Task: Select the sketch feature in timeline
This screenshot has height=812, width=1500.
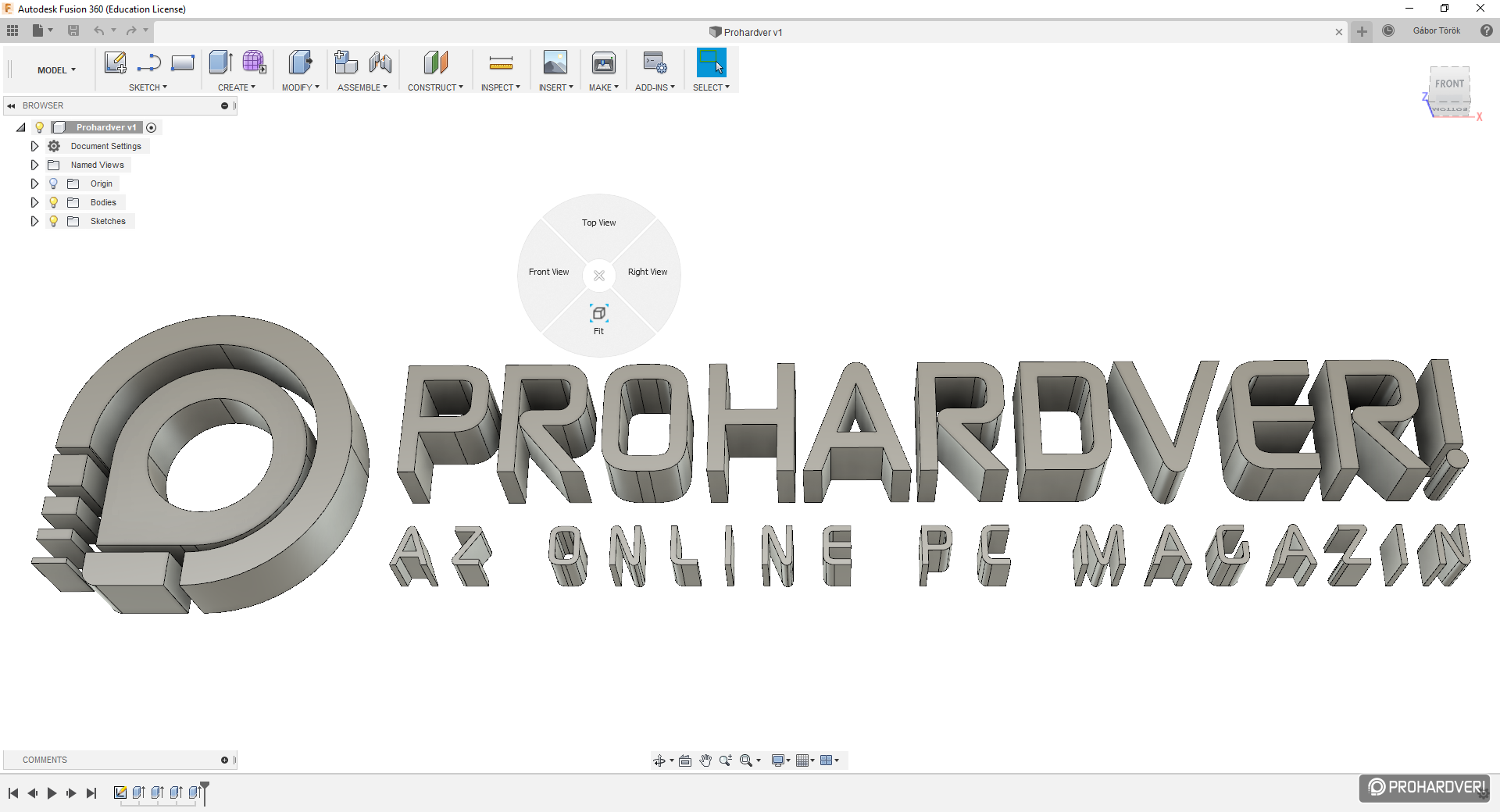Action: coord(120,792)
